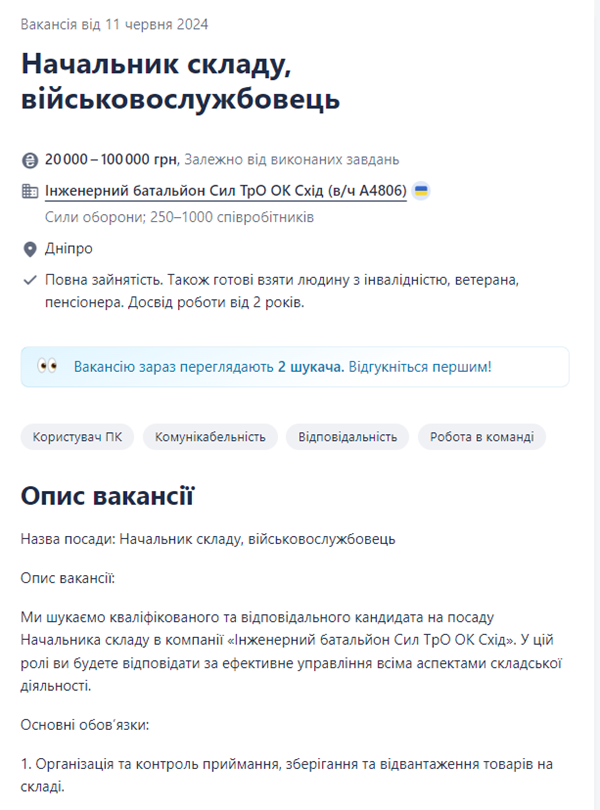This screenshot has height=810, width=600.
Task: Click the company building icon
Action: 30,191
